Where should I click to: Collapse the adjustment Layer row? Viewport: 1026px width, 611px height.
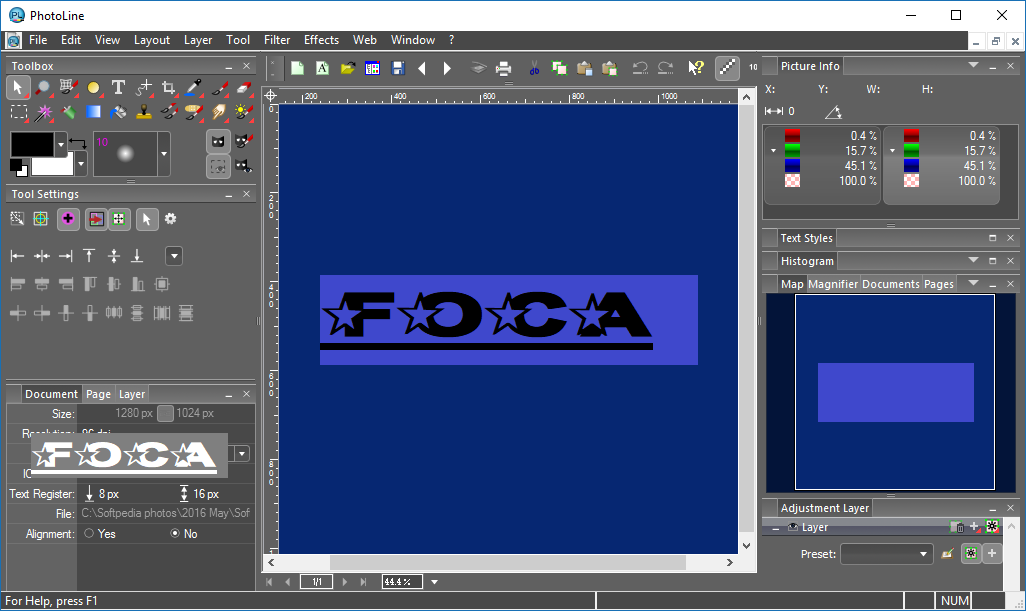[775, 527]
